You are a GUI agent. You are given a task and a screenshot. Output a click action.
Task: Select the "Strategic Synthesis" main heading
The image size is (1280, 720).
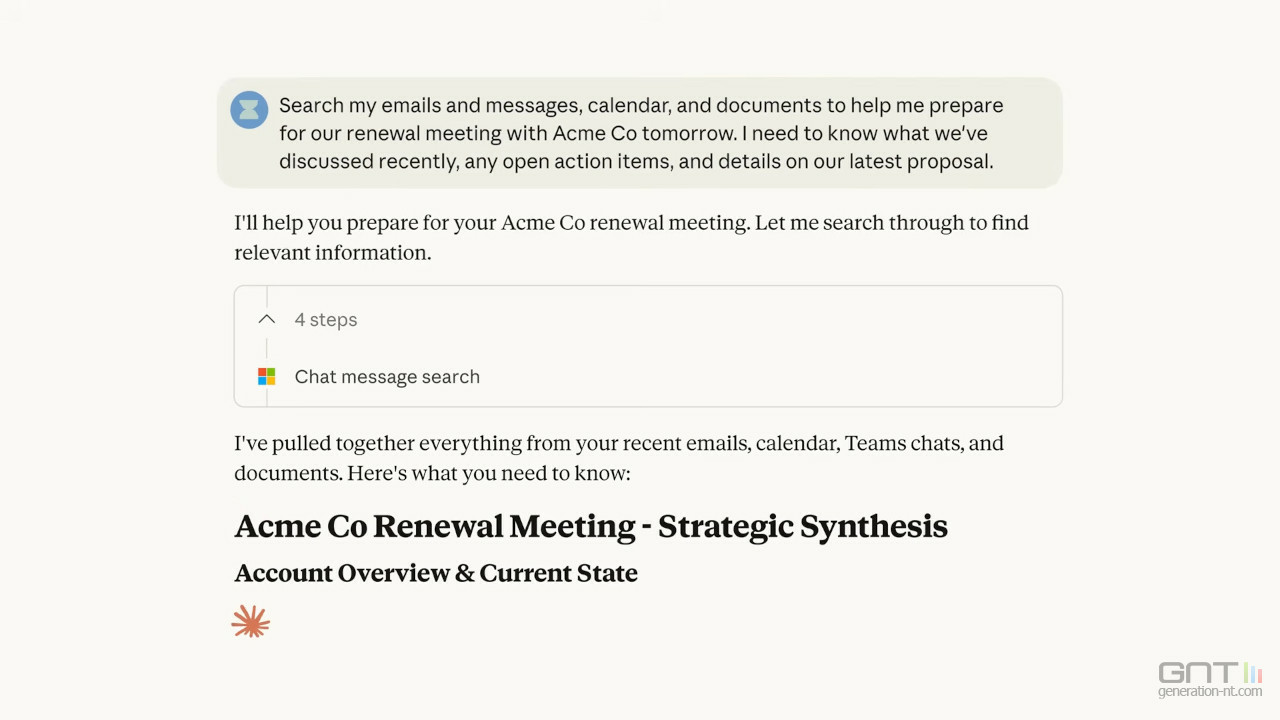802,526
